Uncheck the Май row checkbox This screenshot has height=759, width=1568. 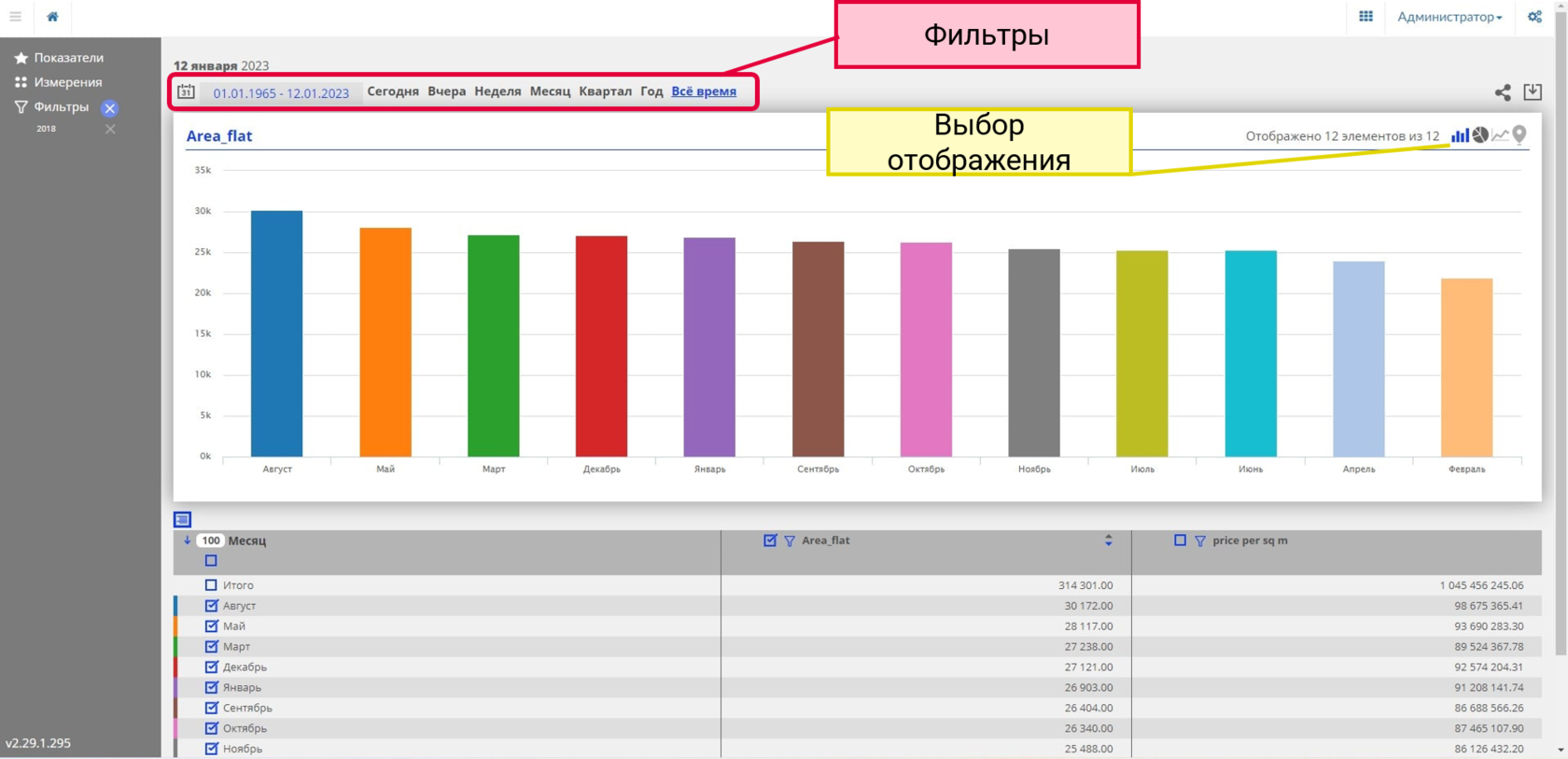tap(211, 625)
